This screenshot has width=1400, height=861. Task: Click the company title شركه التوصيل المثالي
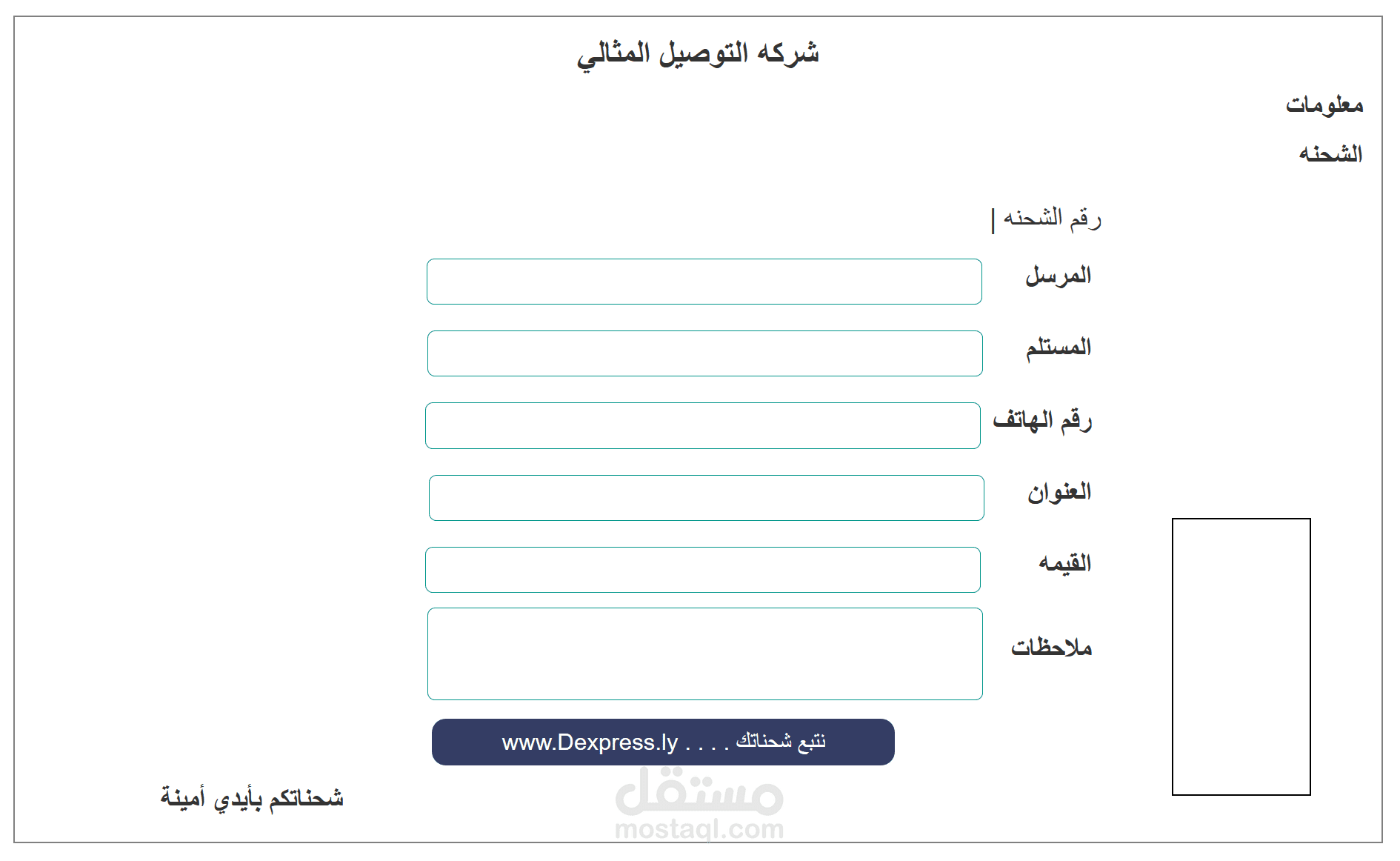(x=700, y=53)
